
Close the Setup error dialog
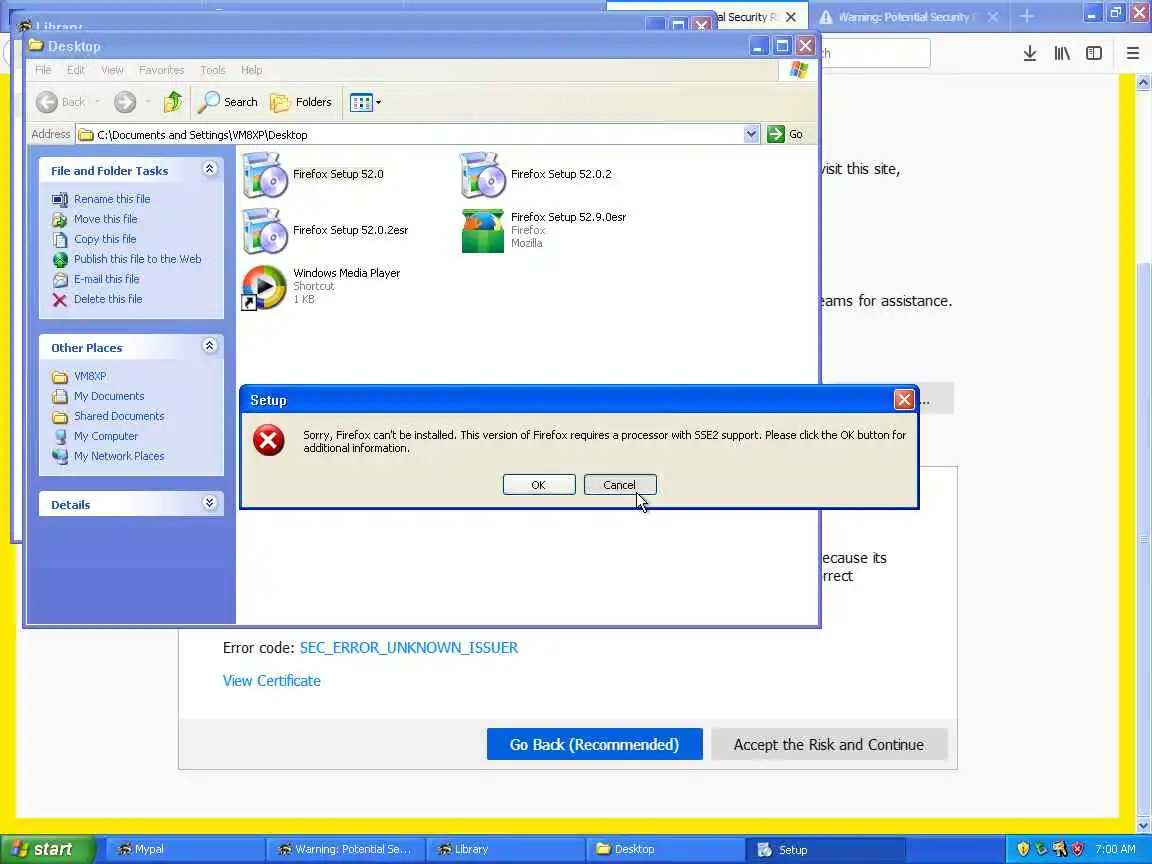click(x=904, y=400)
